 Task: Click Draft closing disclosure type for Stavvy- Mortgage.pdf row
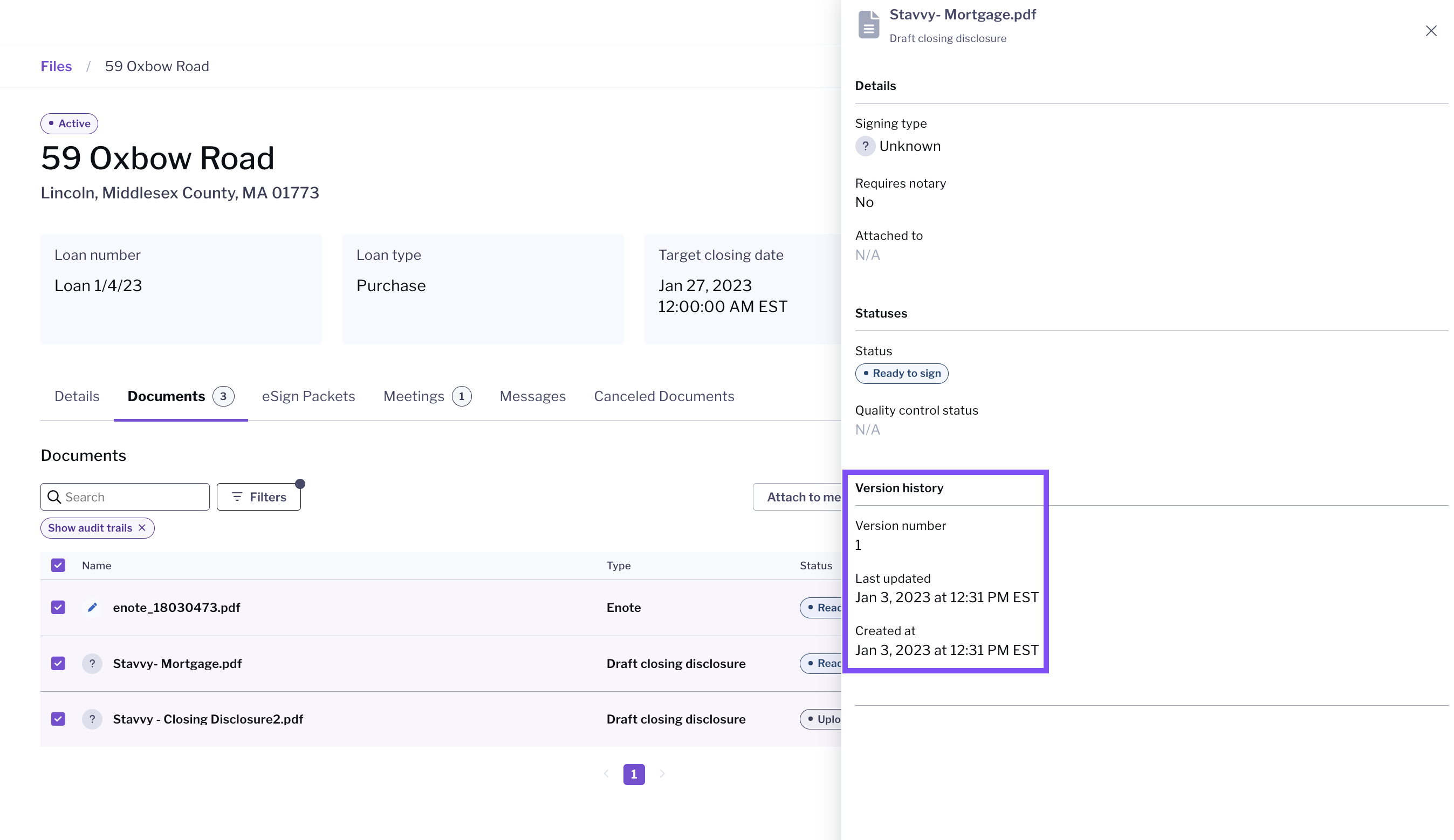[676, 664]
